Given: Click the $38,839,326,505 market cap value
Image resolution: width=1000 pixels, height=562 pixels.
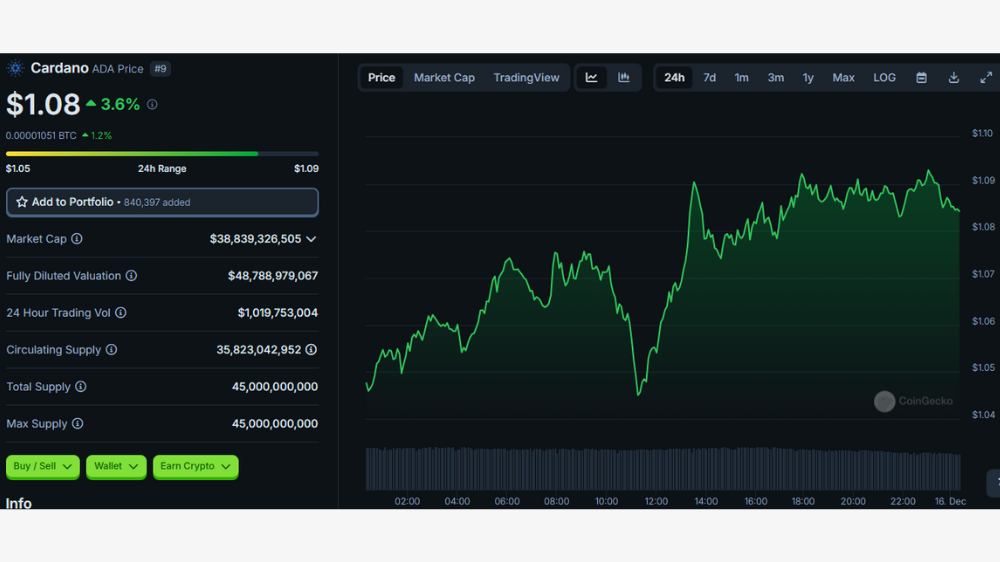Looking at the screenshot, I should pyautogui.click(x=255, y=239).
